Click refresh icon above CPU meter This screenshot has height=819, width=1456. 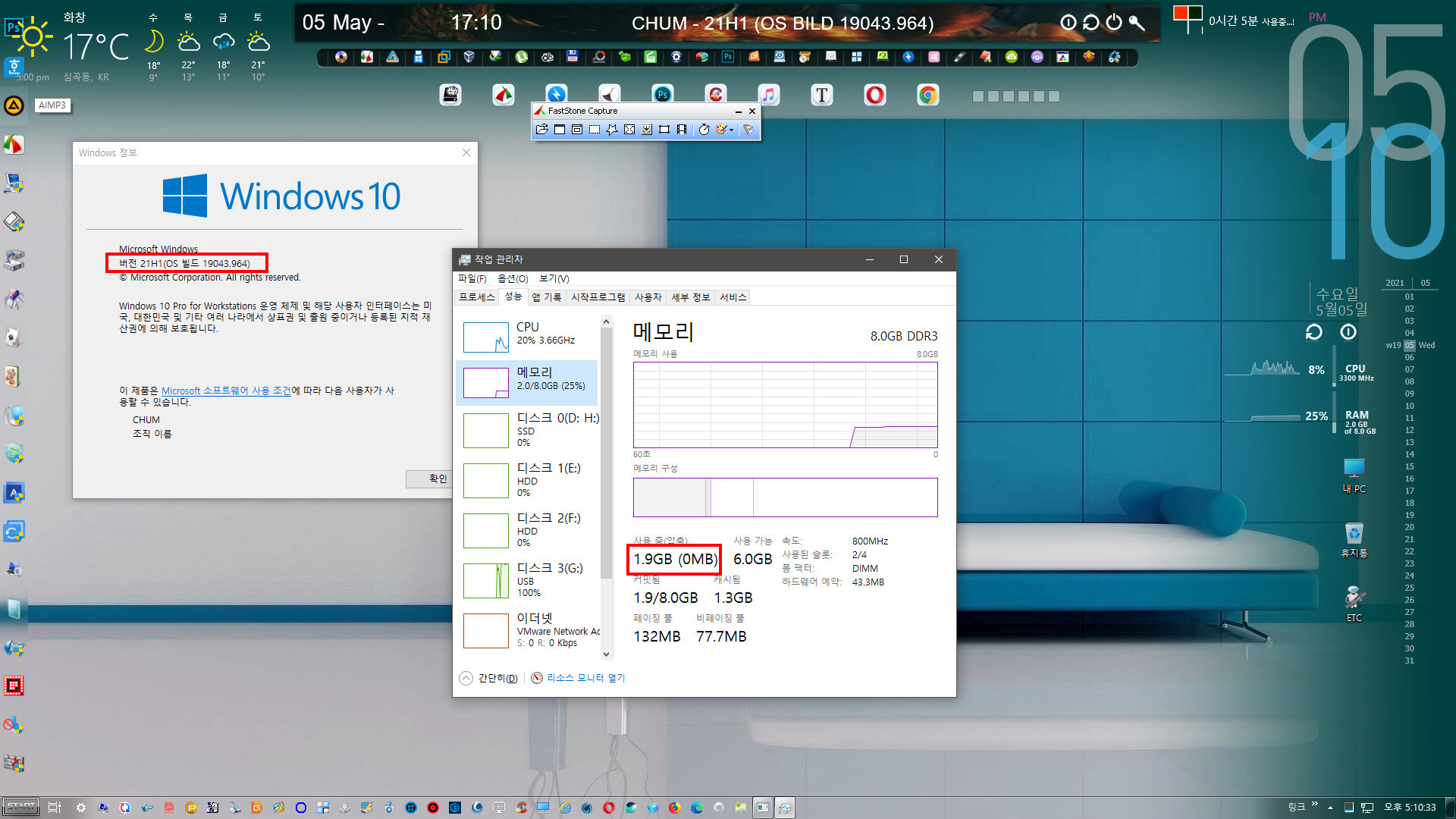tap(1313, 332)
